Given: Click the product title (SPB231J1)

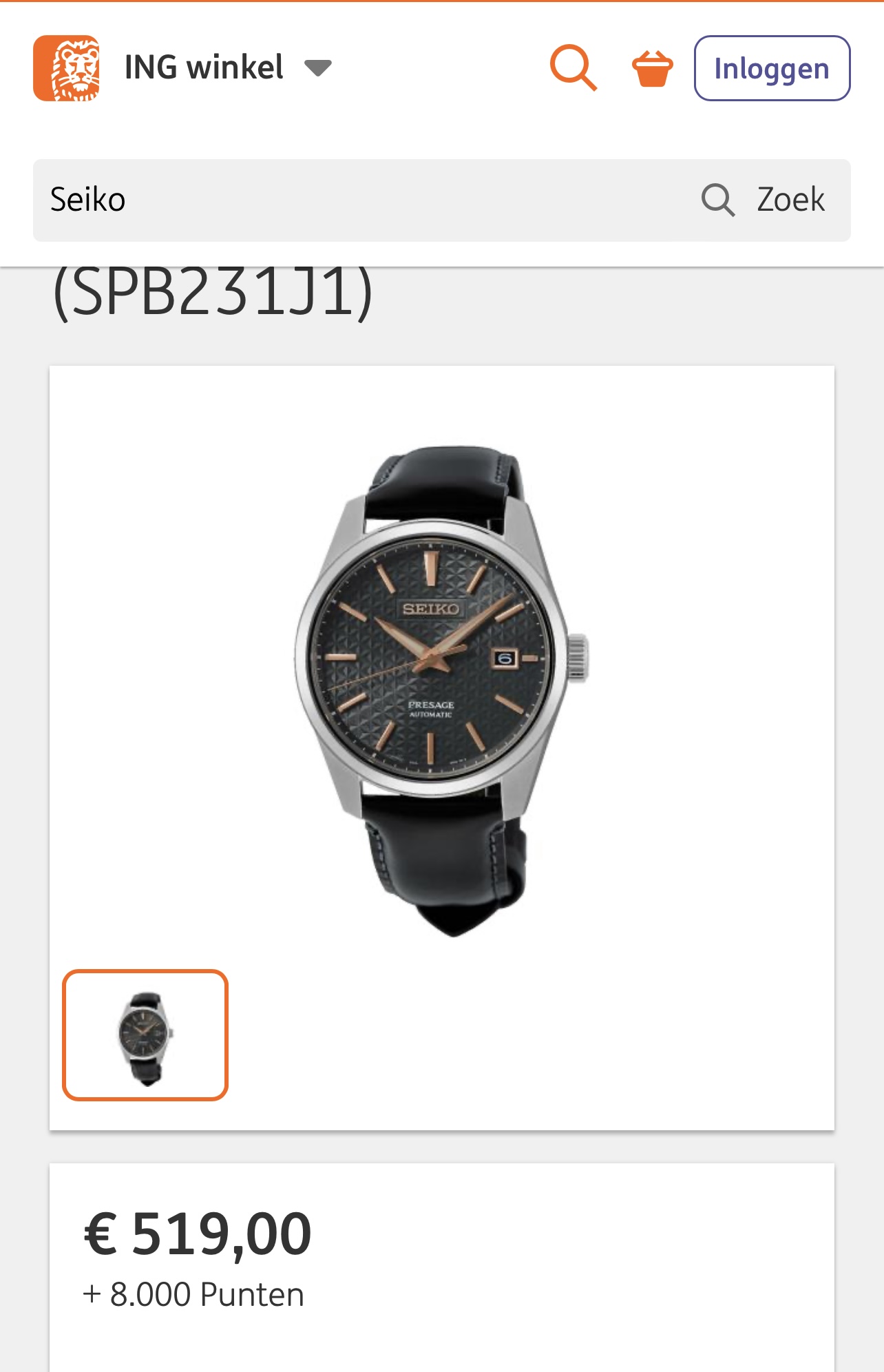Looking at the screenshot, I should (212, 292).
